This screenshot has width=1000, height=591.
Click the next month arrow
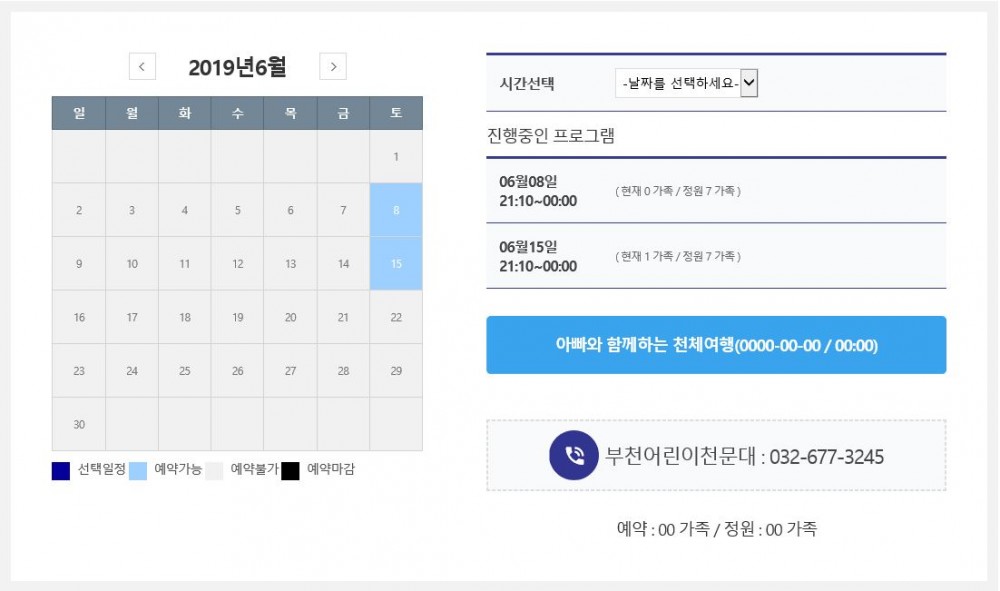point(331,66)
